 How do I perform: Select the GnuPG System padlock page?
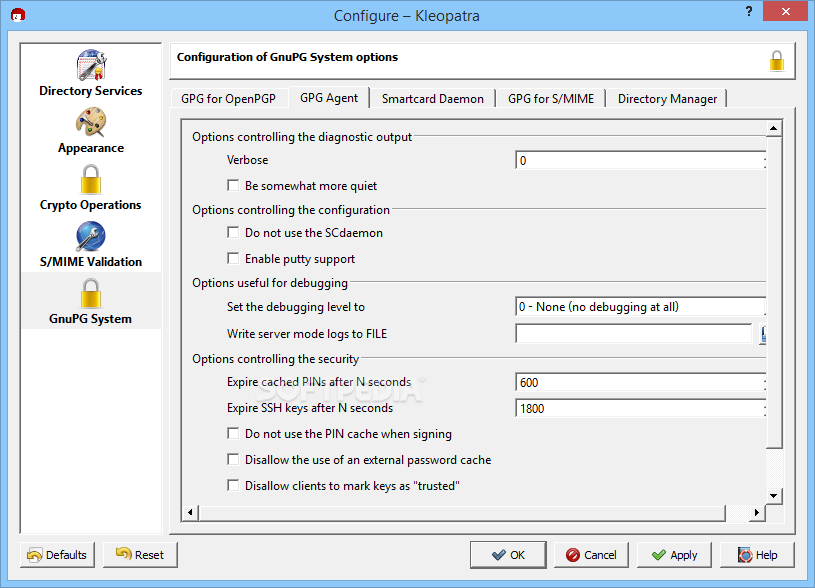click(x=91, y=301)
